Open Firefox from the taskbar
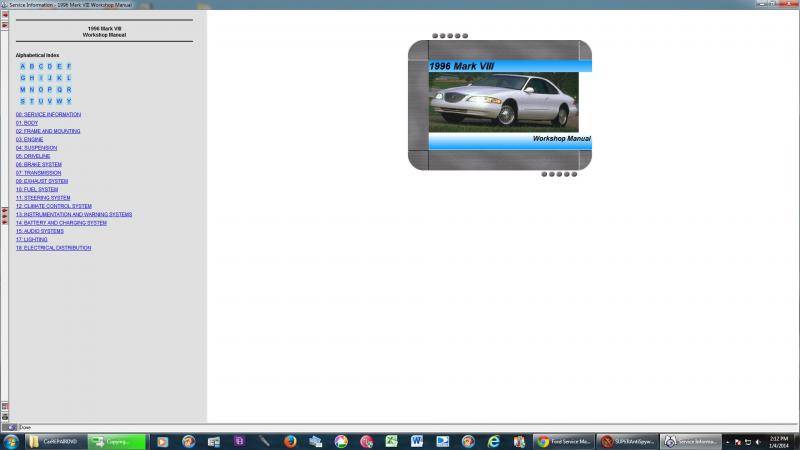 click(290, 441)
